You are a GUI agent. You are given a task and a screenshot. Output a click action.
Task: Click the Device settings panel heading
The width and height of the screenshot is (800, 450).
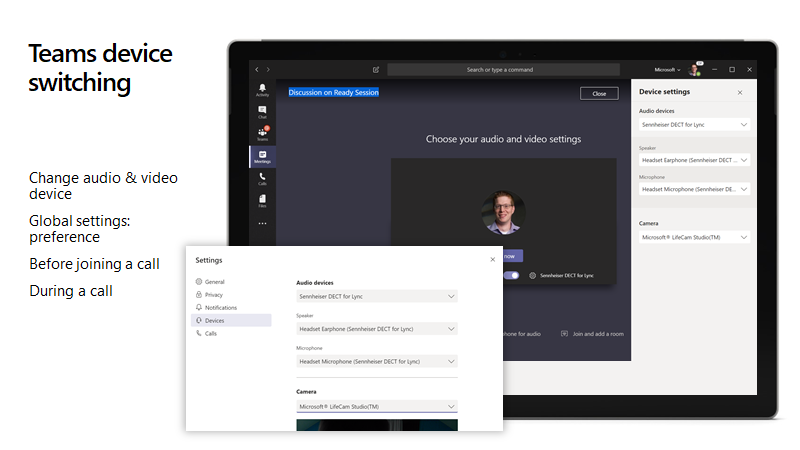click(664, 92)
